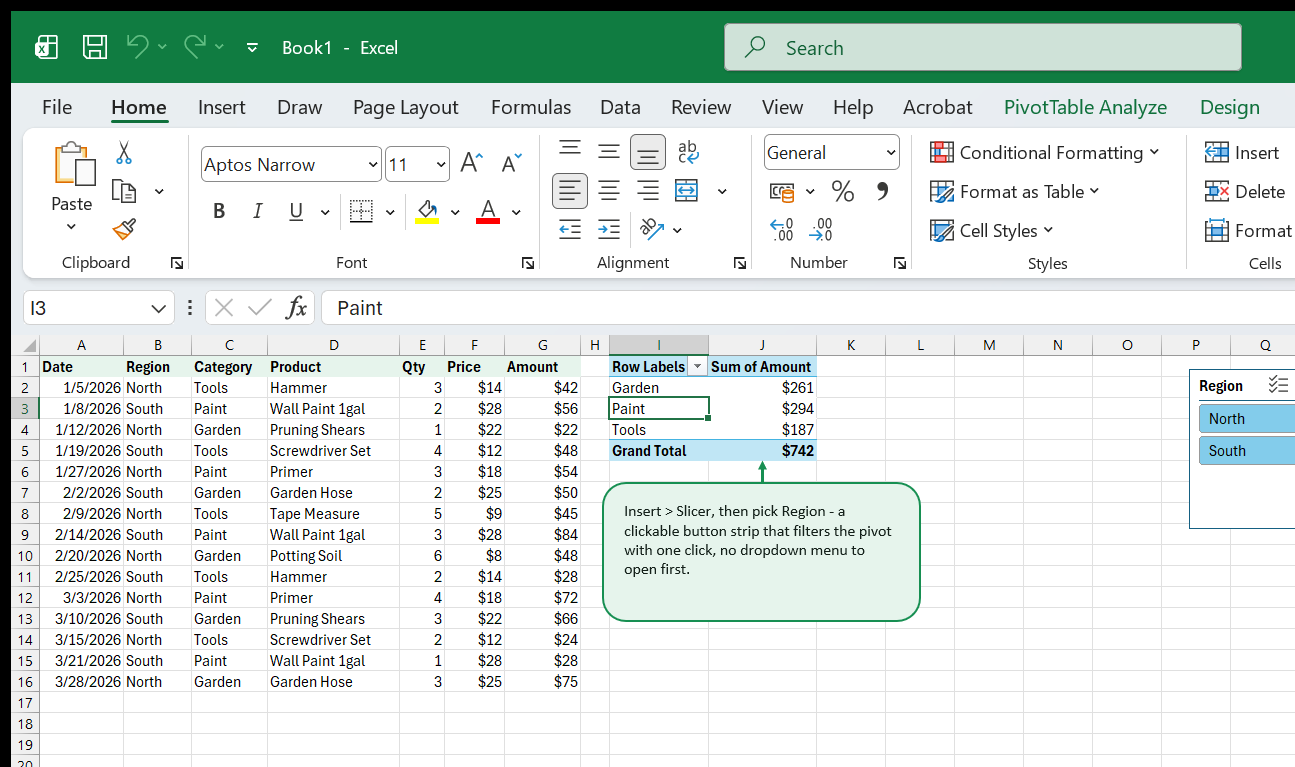Open General number format dropdown
The height and width of the screenshot is (767, 1295).
click(x=891, y=153)
